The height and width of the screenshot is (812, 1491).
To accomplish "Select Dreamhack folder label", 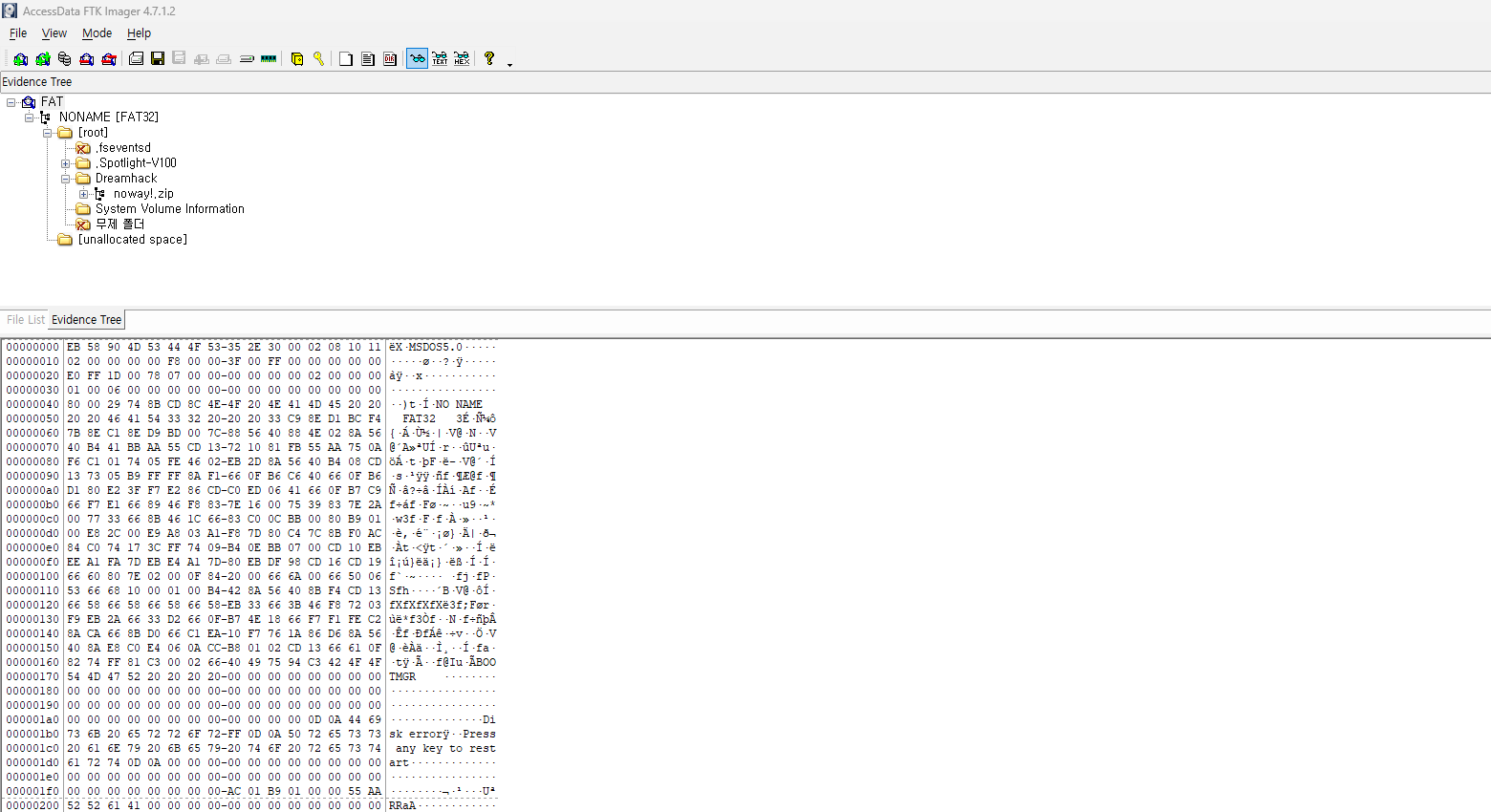I will pyautogui.click(x=126, y=179).
